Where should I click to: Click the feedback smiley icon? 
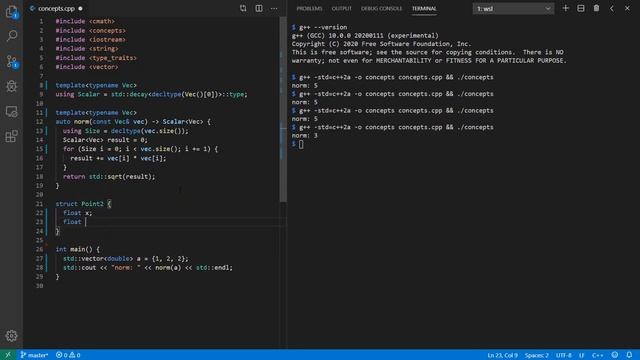coord(615,355)
